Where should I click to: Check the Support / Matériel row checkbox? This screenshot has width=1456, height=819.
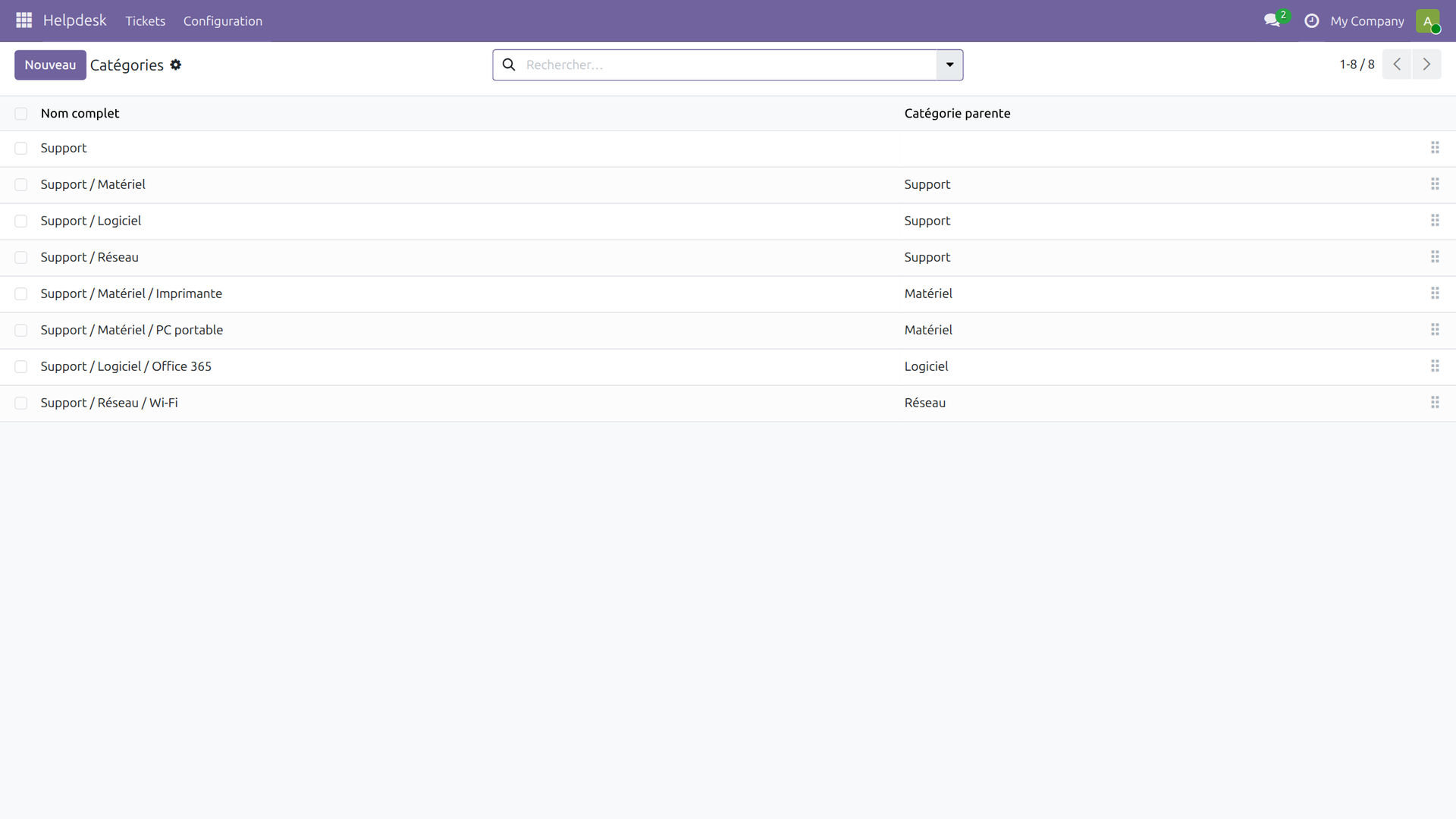pyautogui.click(x=21, y=185)
